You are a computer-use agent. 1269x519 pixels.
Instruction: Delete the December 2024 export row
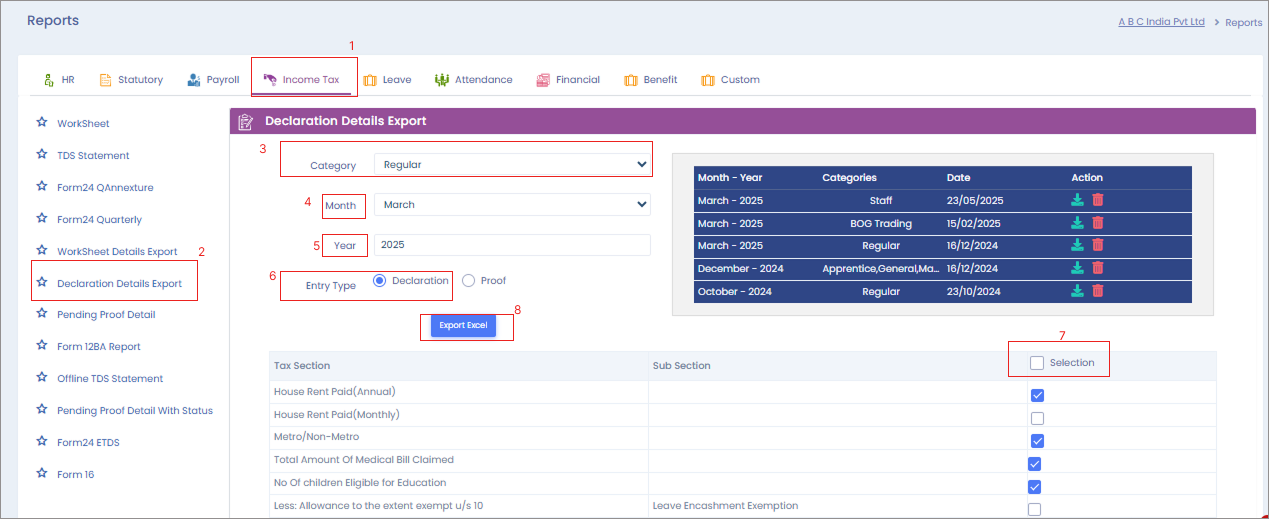[1098, 268]
